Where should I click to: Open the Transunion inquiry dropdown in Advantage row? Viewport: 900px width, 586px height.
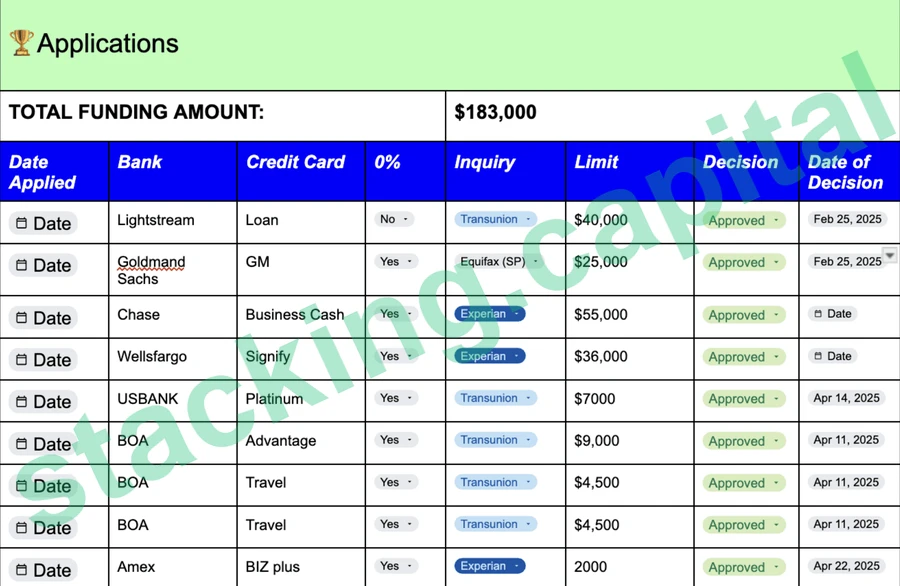496,440
